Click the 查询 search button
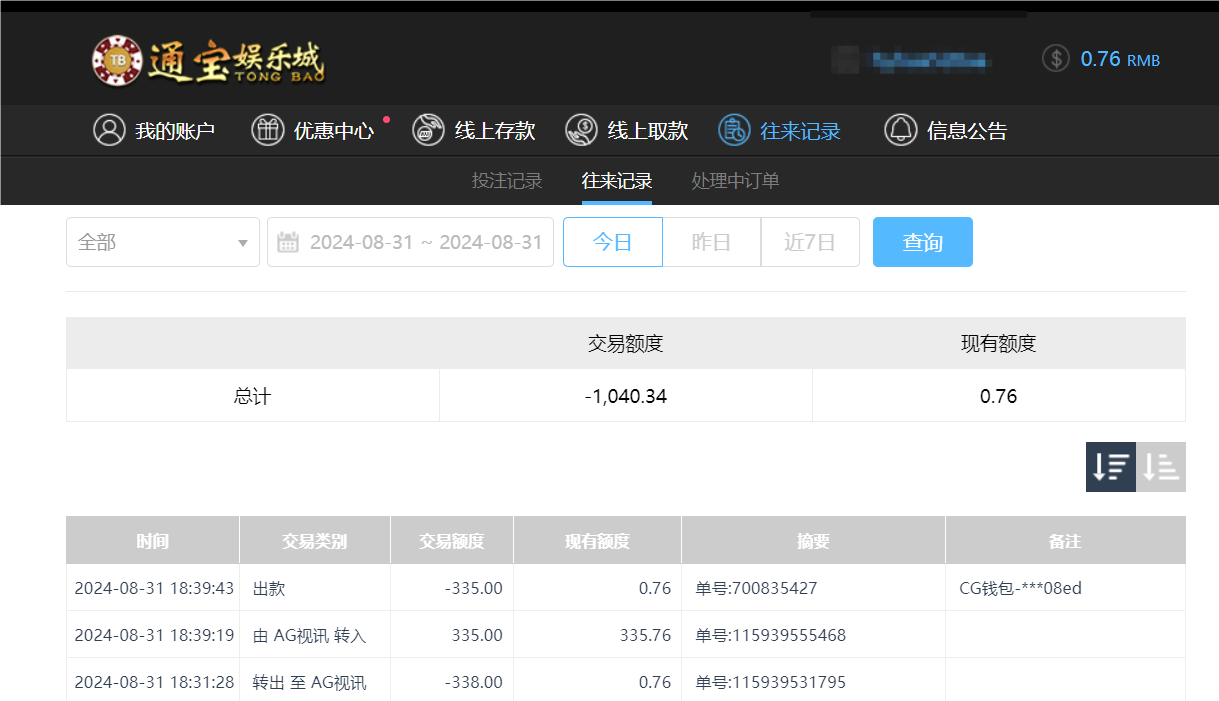 tap(922, 241)
